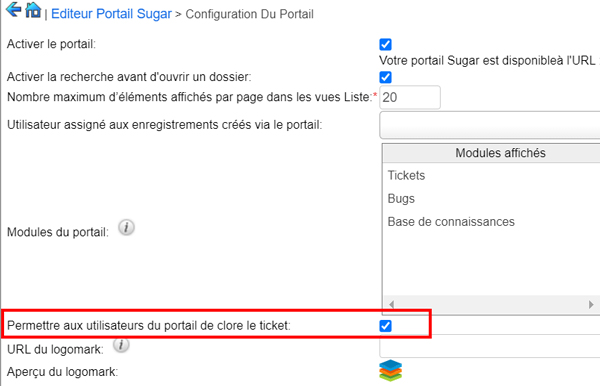Image resolution: width=600 pixels, height=386 pixels.
Task: Open Editeur Portail Sugar breadcrumb link
Action: (111, 14)
